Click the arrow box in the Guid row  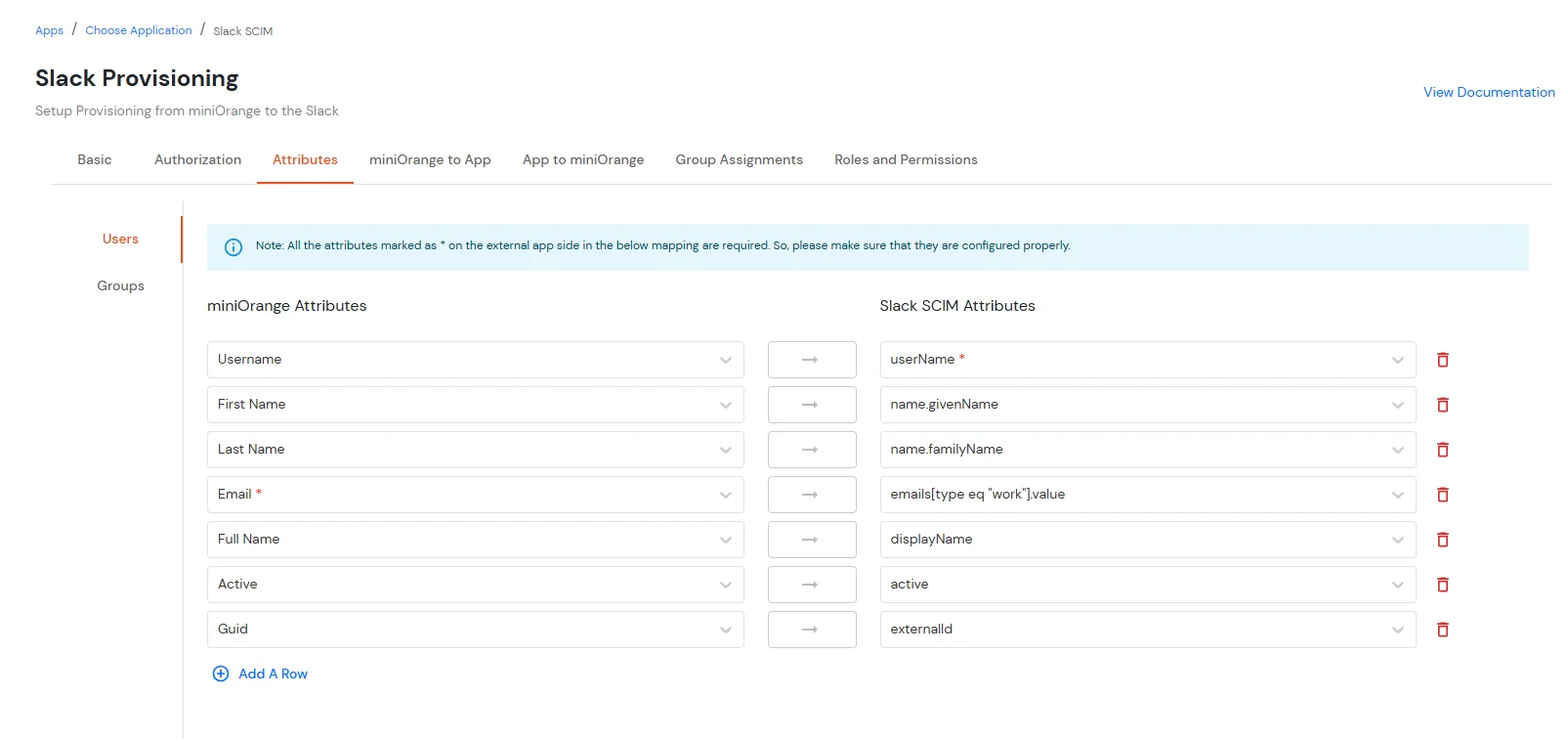[x=812, y=630]
